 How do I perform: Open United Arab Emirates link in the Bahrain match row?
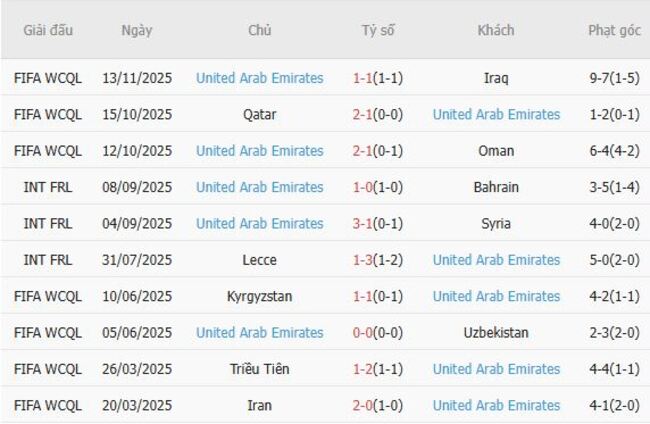pos(260,187)
